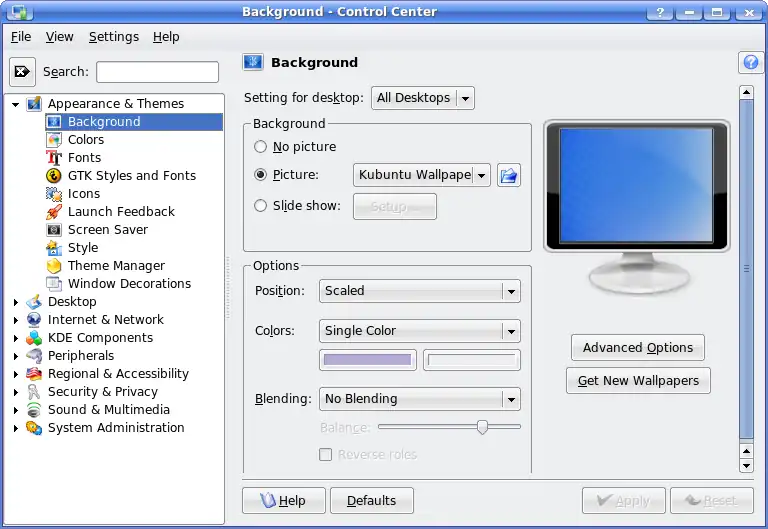Click inside the Search input field
This screenshot has height=529, width=768.
(x=157, y=72)
